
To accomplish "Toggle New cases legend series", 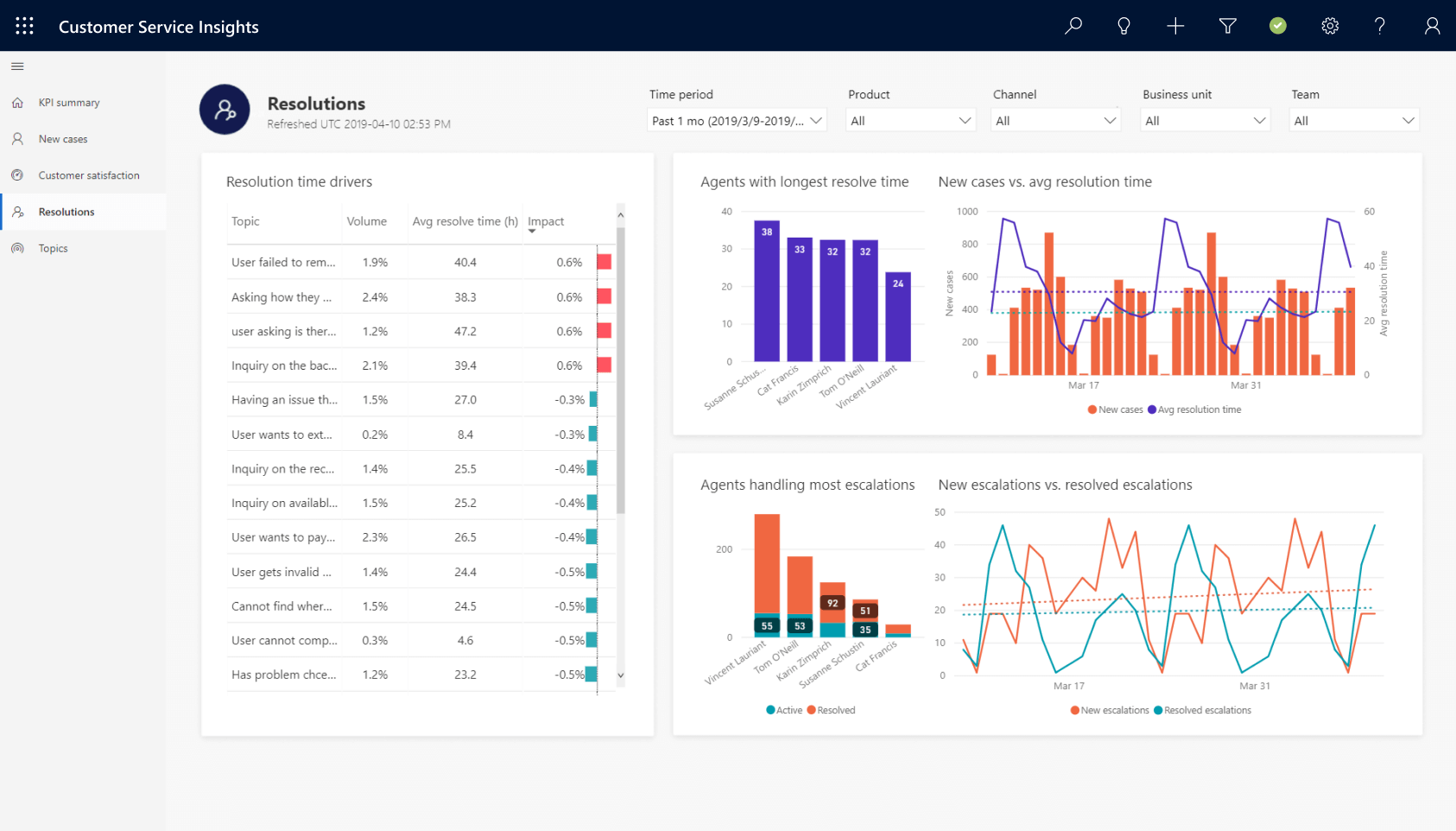I will click(1115, 409).
